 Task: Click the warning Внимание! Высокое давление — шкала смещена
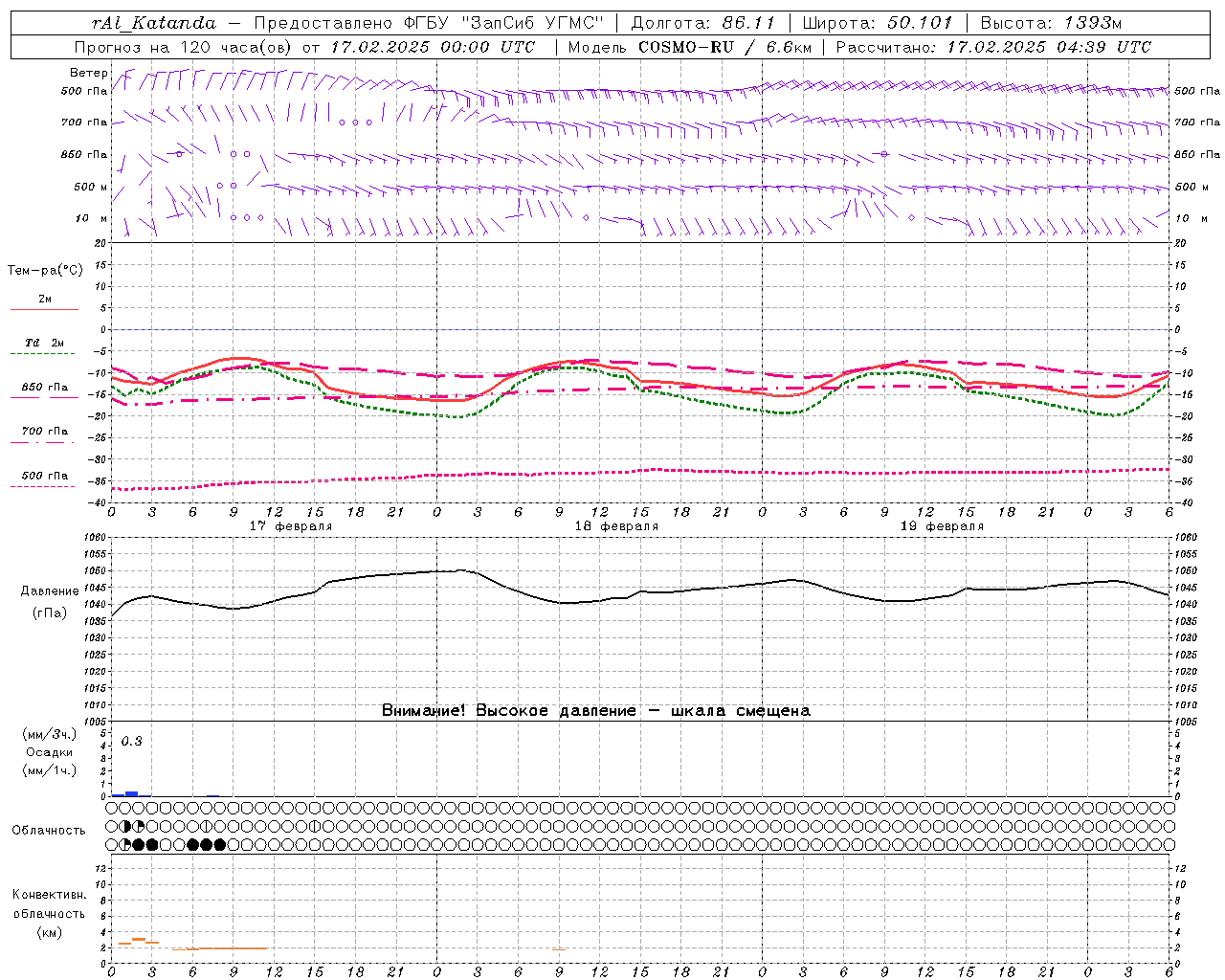(x=596, y=711)
